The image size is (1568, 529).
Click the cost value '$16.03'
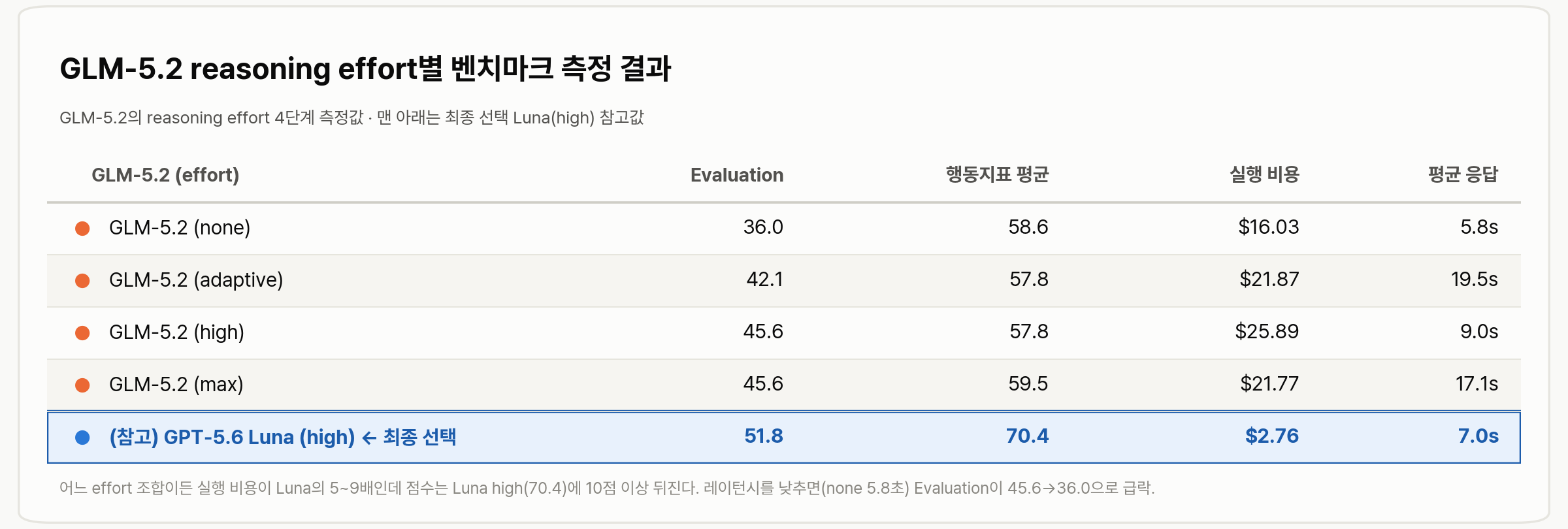click(1269, 227)
